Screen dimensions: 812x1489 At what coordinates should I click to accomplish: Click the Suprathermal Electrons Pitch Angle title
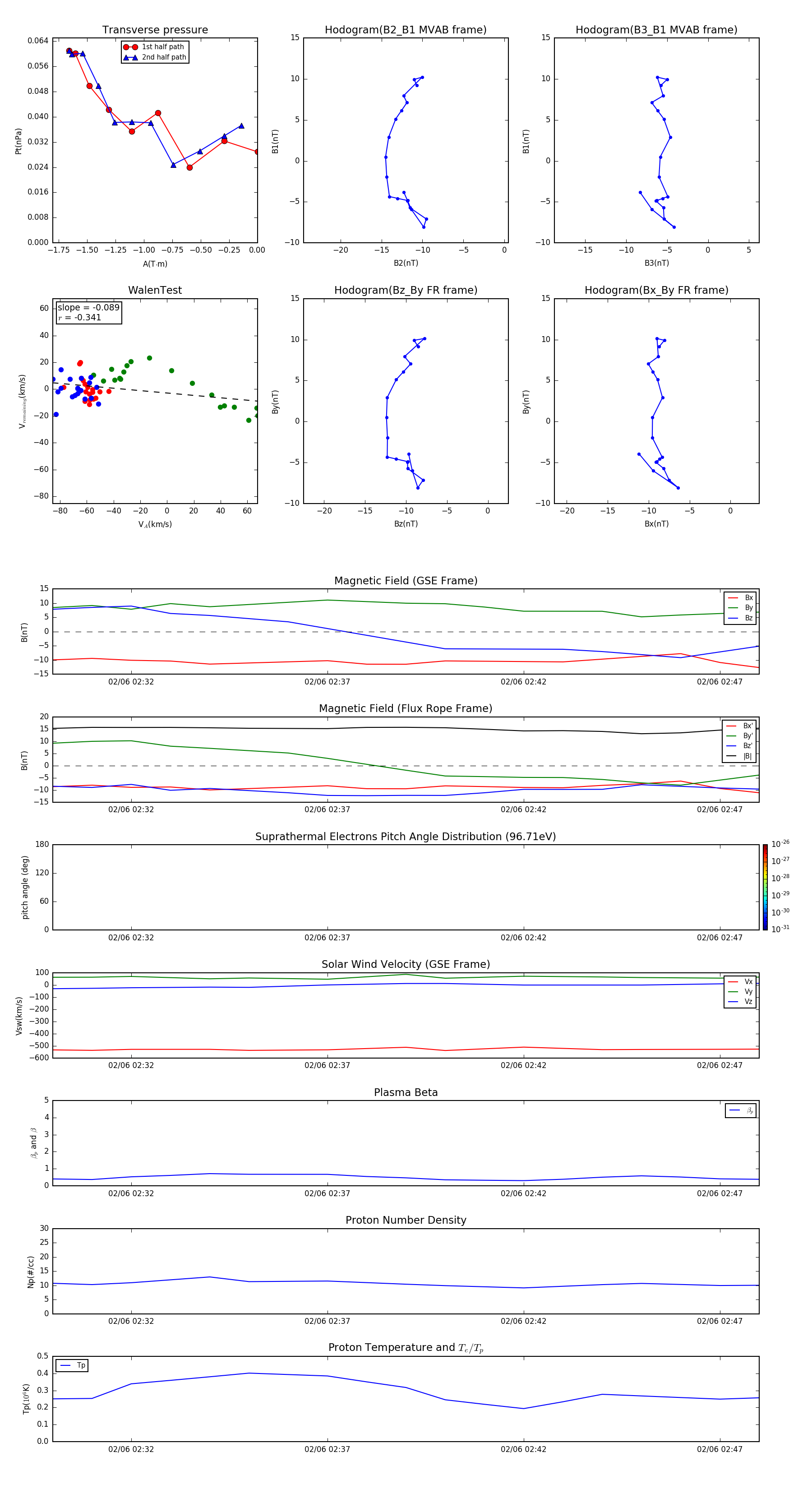pos(406,837)
